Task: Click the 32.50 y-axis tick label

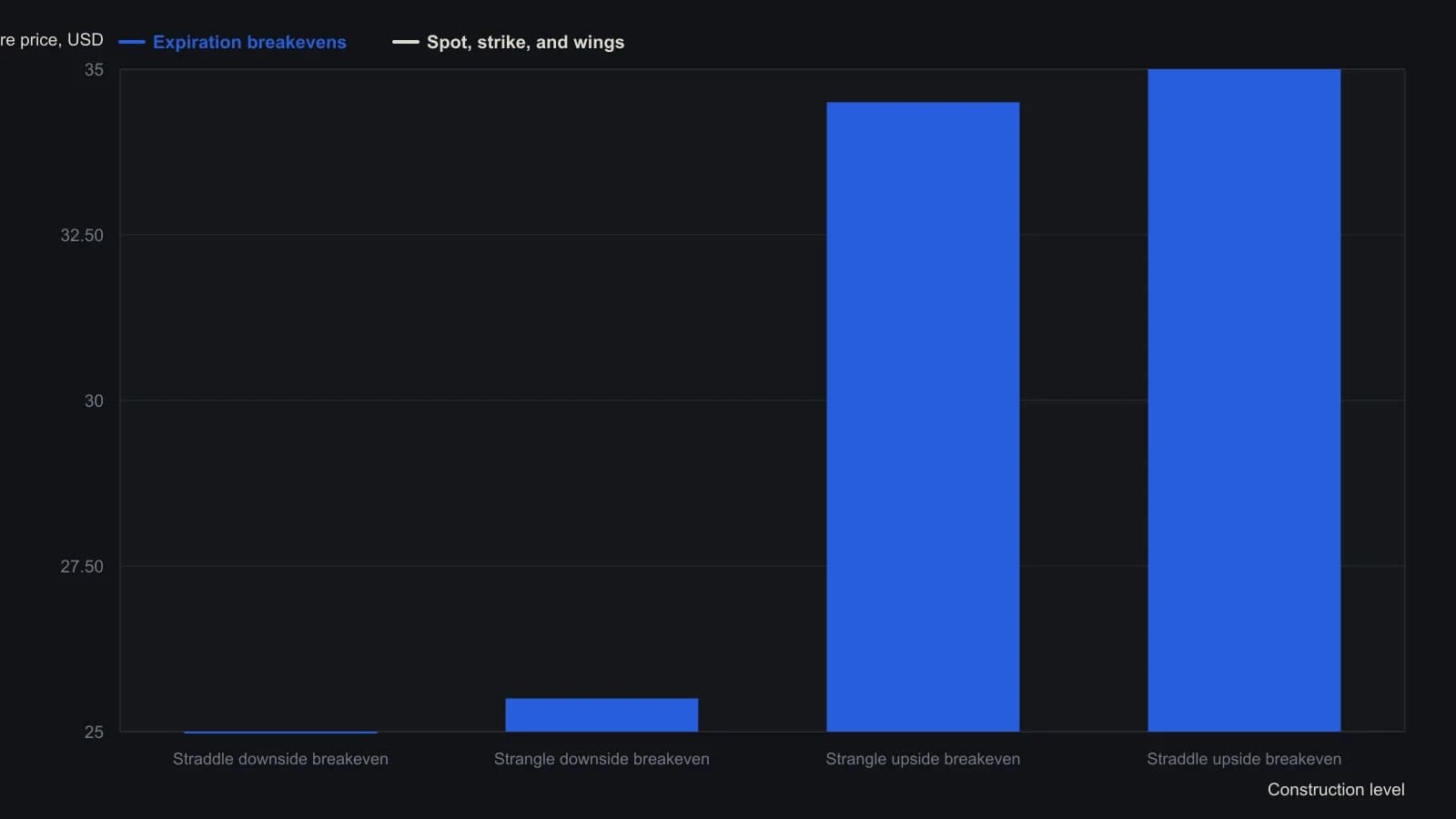Action: click(82, 236)
